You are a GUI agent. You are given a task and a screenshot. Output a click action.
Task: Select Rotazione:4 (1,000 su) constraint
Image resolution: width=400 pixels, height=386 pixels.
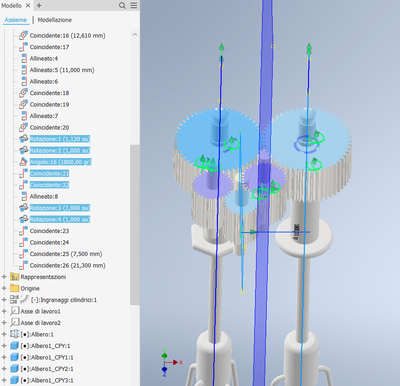click(x=60, y=219)
